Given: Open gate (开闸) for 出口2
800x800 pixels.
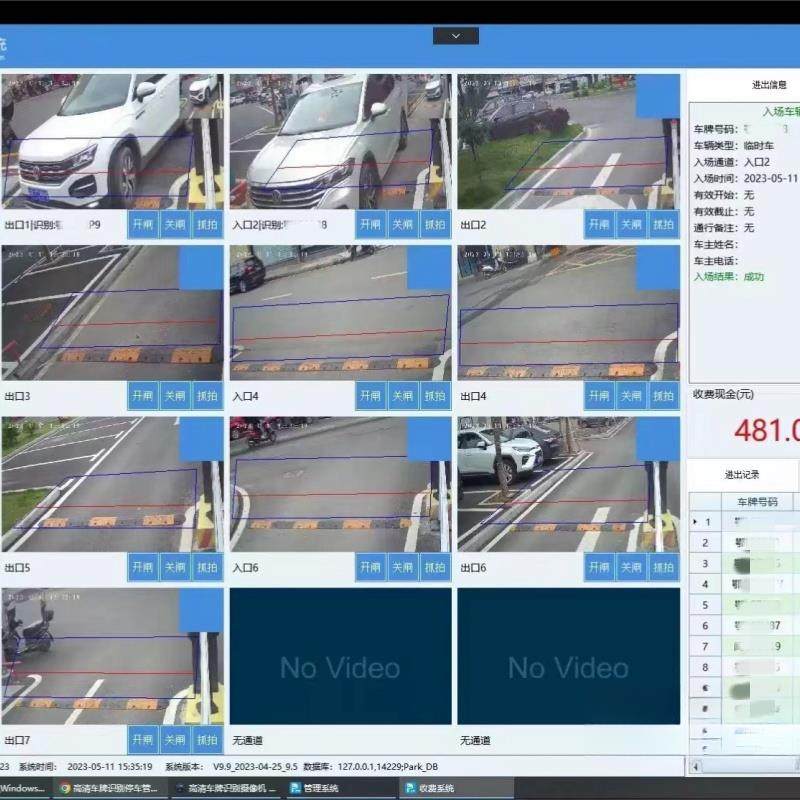Looking at the screenshot, I should pos(599,224).
